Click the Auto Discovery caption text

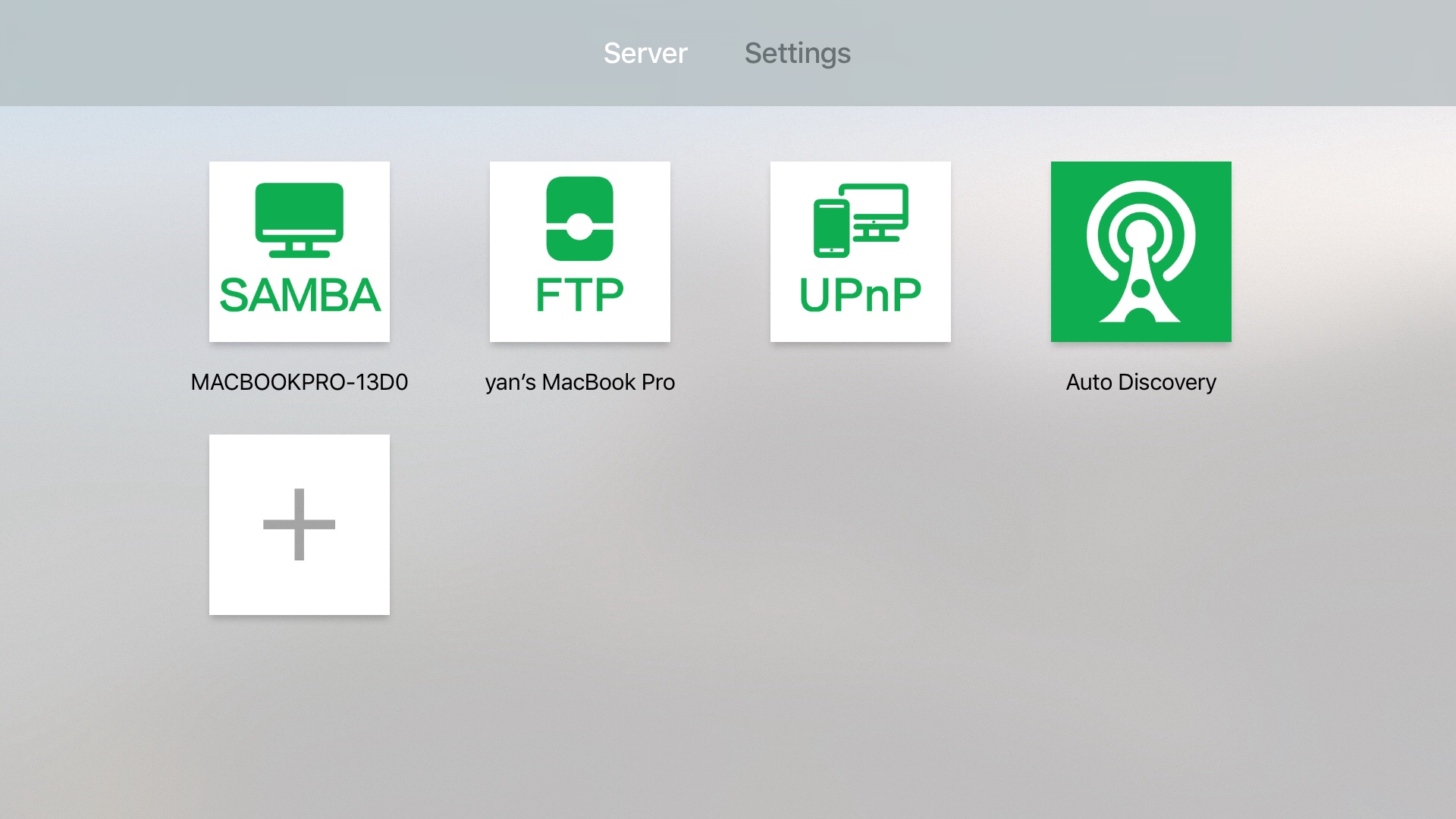click(1141, 382)
